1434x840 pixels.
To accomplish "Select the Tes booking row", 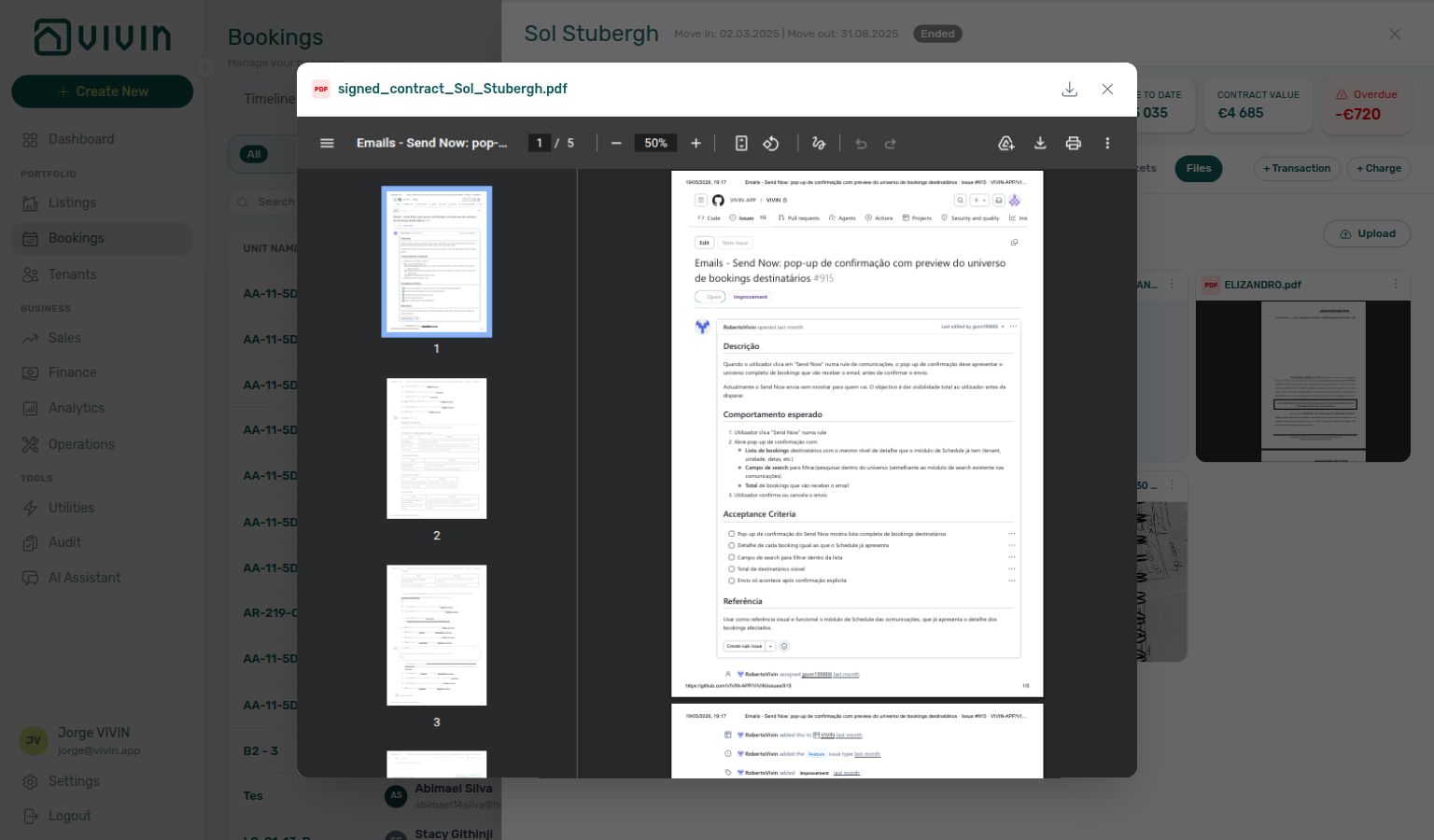I will pyautogui.click(x=365, y=796).
